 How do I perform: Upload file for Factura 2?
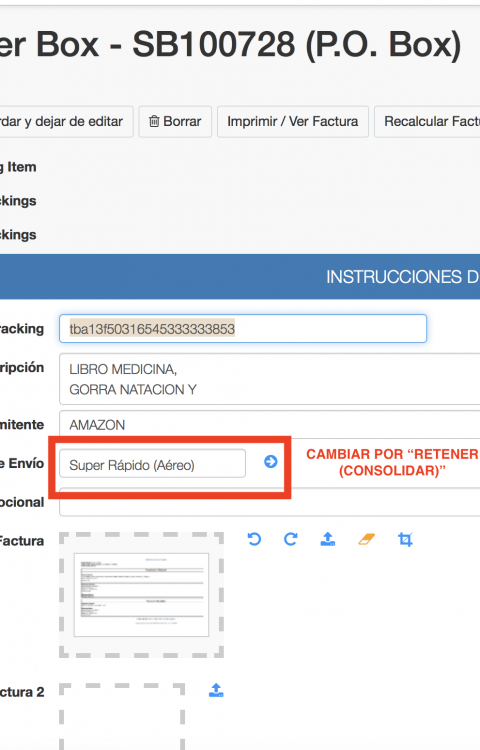click(x=216, y=690)
